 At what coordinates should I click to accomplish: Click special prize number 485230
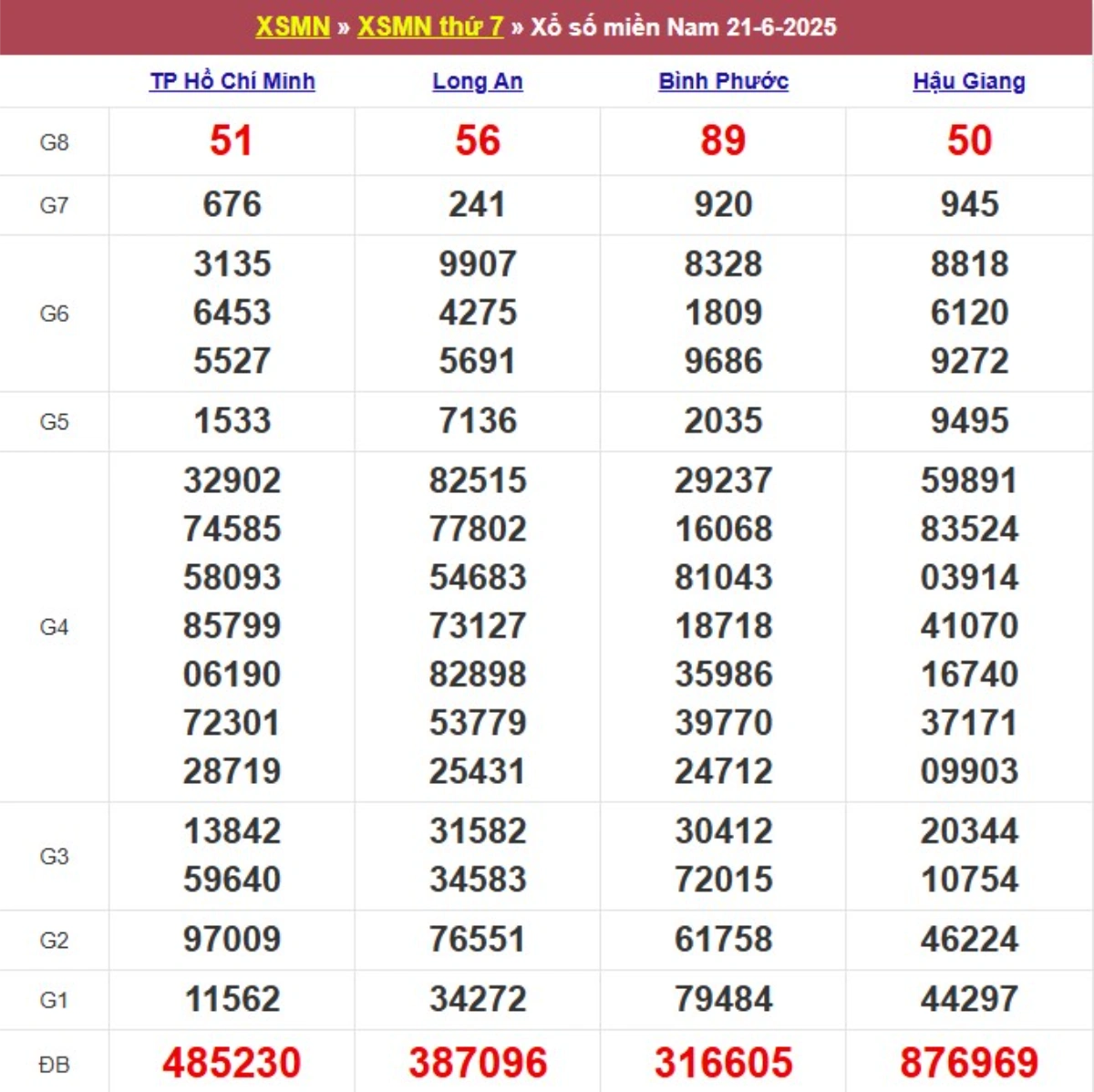(232, 1063)
